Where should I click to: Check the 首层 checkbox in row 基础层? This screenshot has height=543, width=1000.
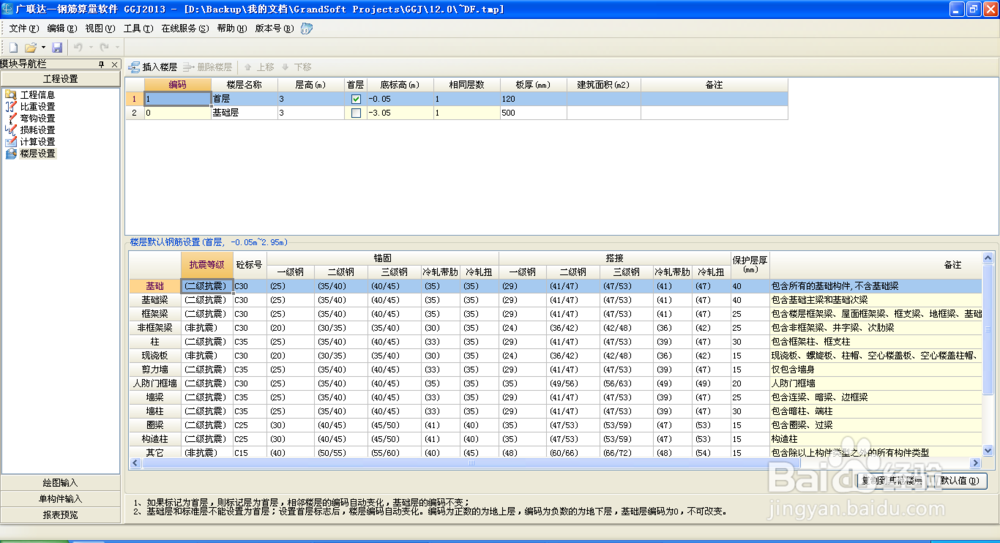[356, 113]
